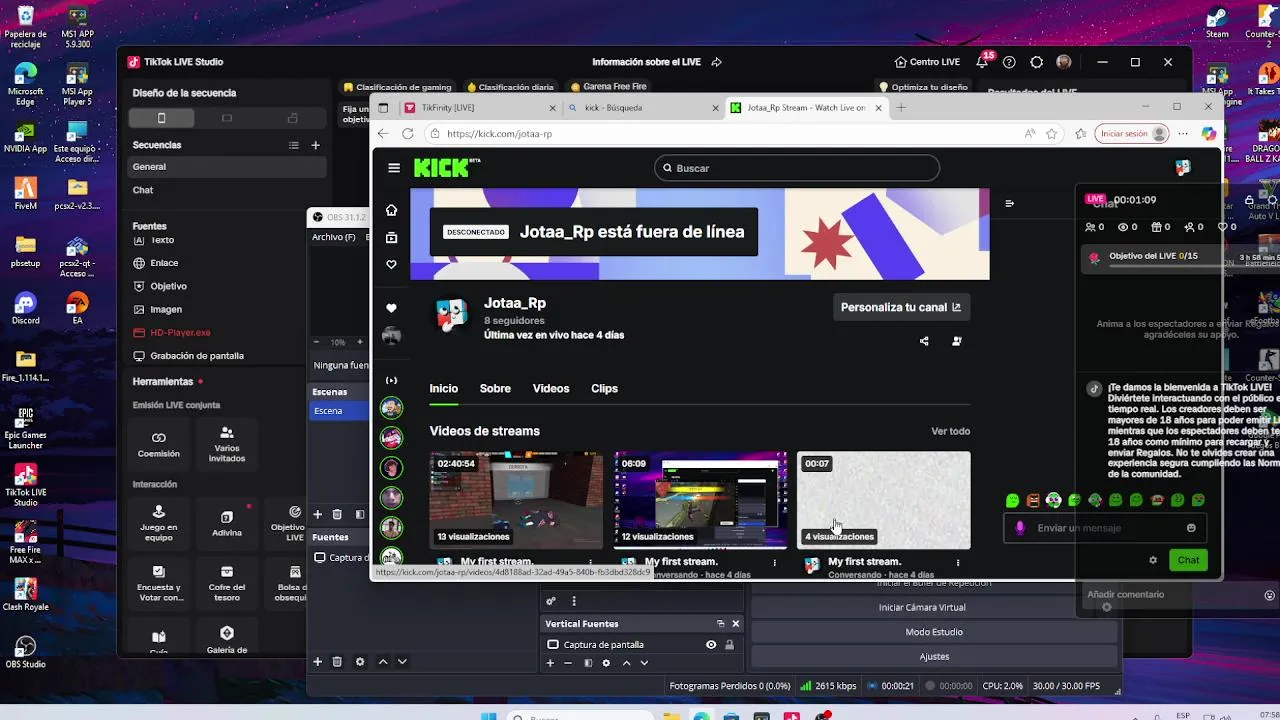Click the Ajustes button in OBS

934,656
